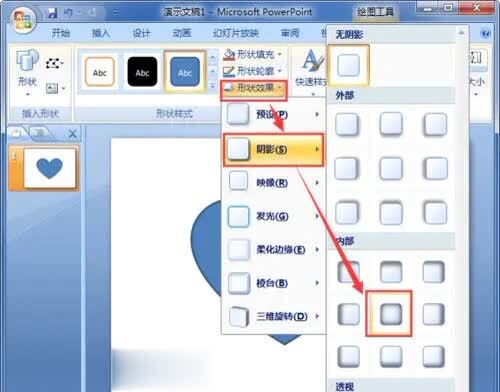Open the 发光(G) submenu
Viewport: 500px width, 392px height.
tap(273, 216)
